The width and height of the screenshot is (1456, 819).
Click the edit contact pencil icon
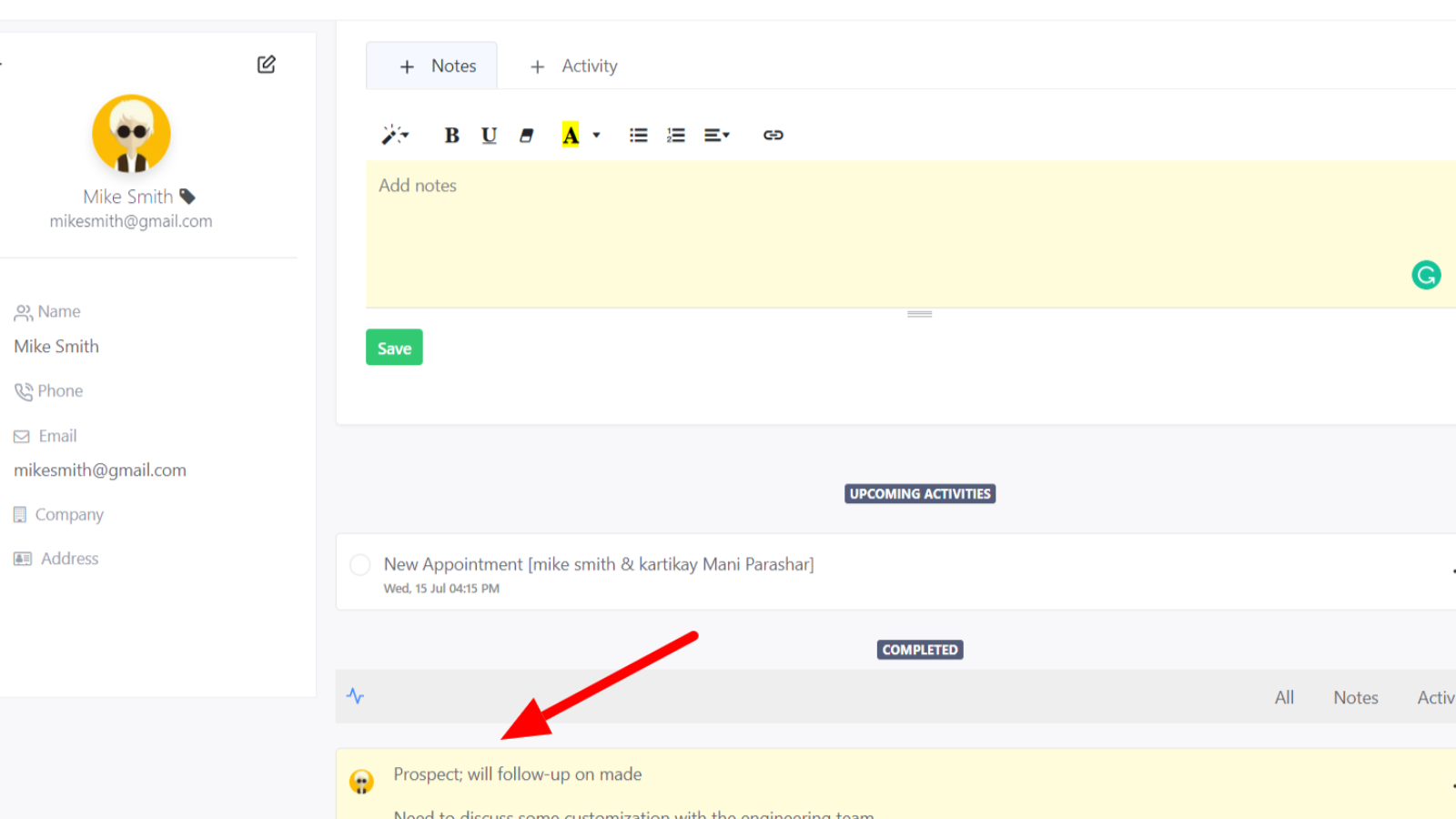[266, 65]
